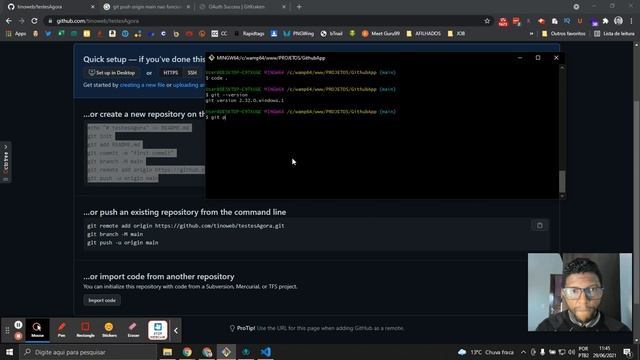Choose the Rectangle drawing tool
This screenshot has width=640, height=360.
pos(85,330)
